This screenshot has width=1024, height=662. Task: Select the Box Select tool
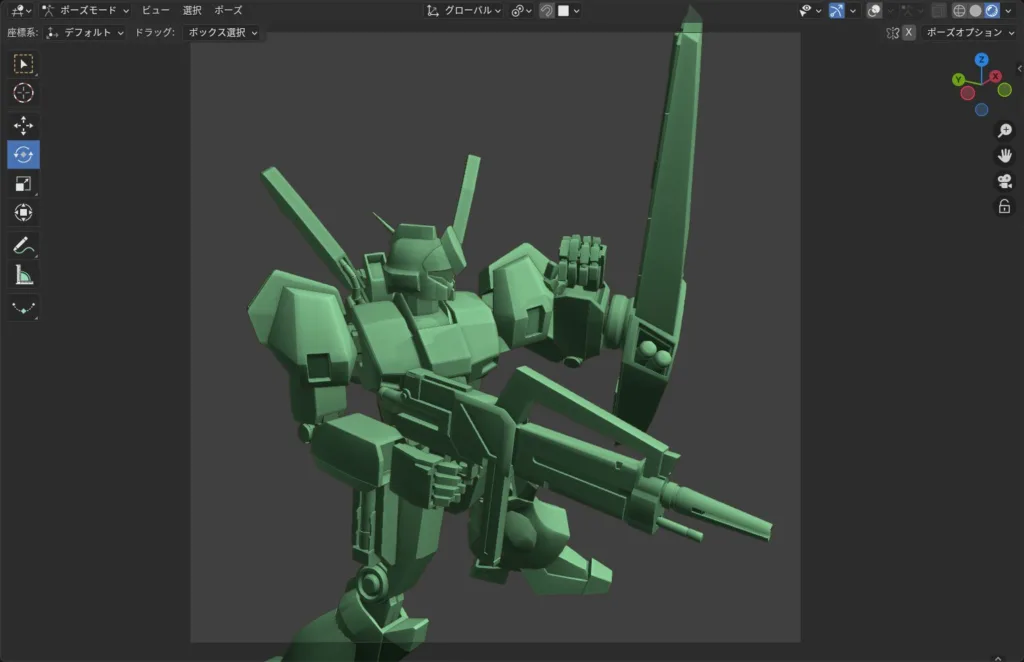(x=23, y=64)
